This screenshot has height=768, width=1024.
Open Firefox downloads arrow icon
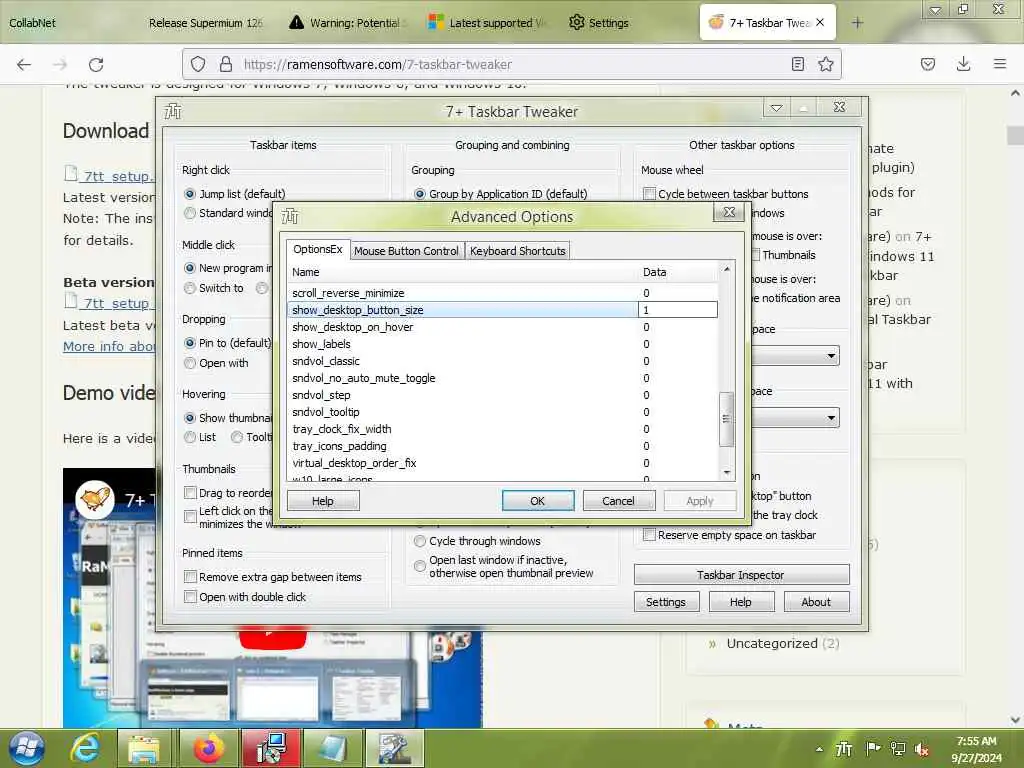click(x=963, y=64)
